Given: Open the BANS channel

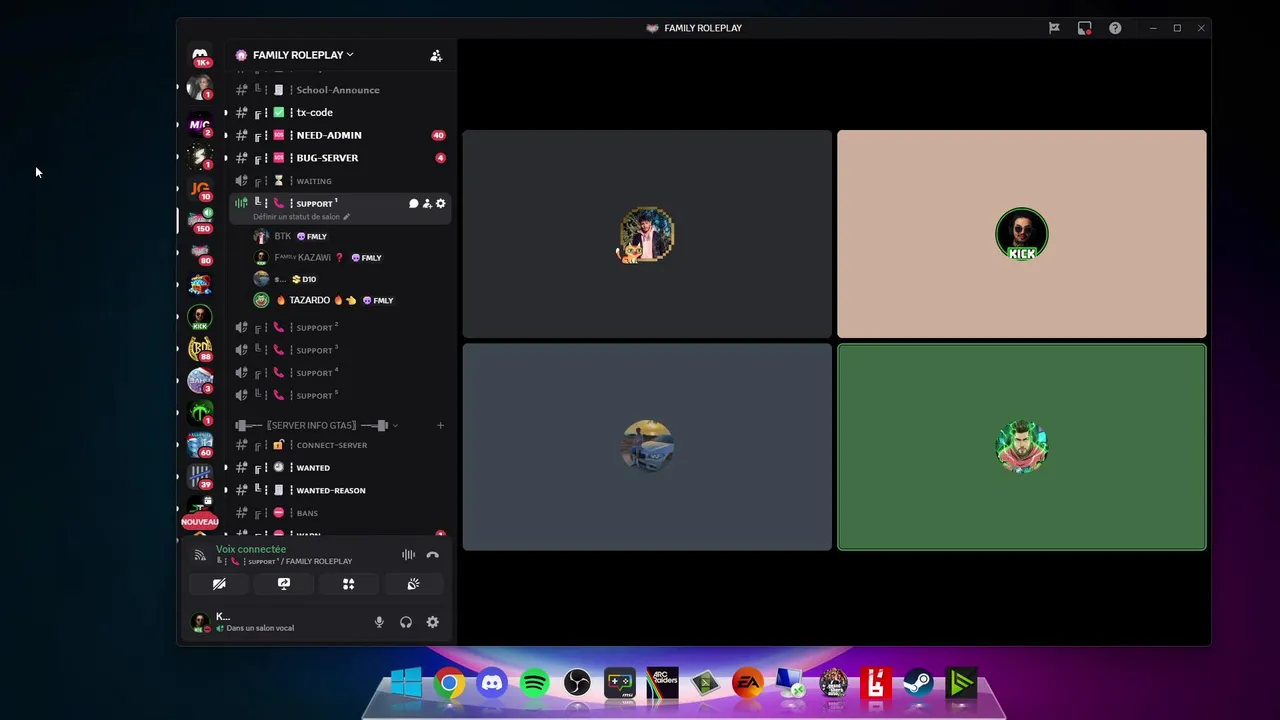Looking at the screenshot, I should tap(340, 513).
